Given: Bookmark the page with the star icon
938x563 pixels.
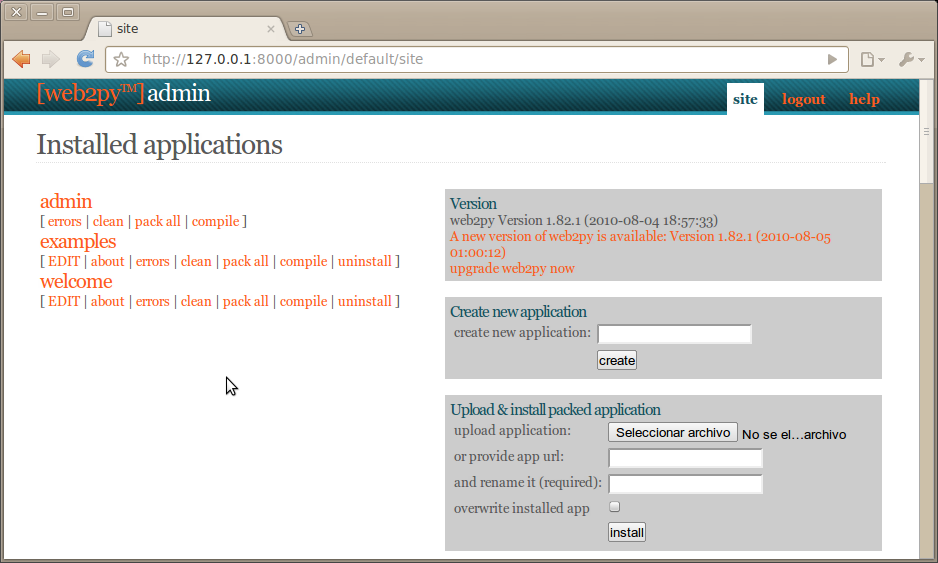Looking at the screenshot, I should pos(121,59).
